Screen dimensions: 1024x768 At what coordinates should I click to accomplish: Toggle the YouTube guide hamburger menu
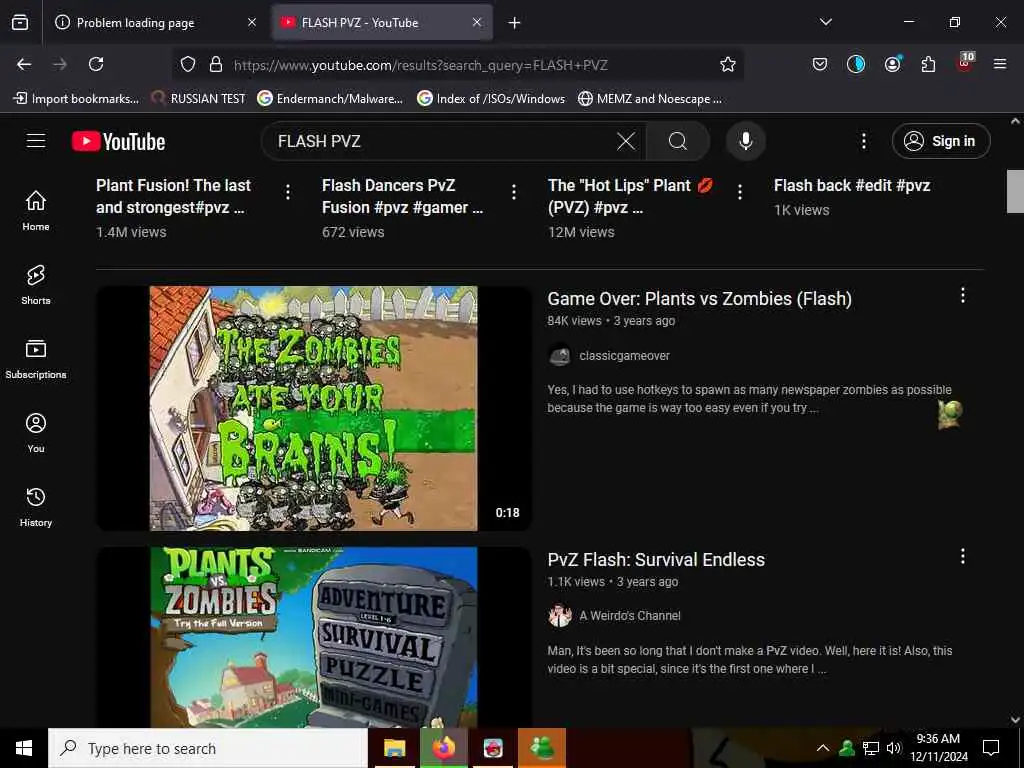(36, 141)
